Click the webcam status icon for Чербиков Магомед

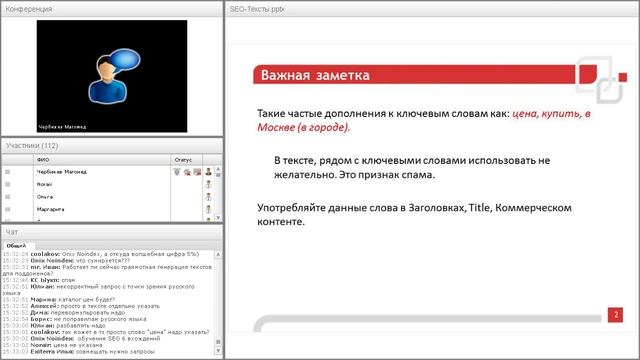(187, 172)
